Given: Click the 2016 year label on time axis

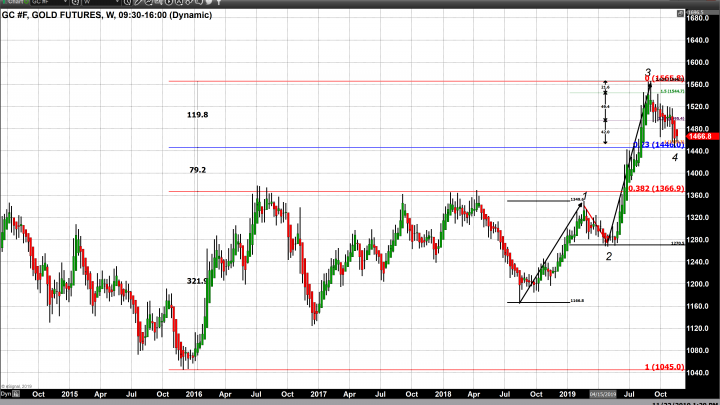Looking at the screenshot, I should [x=194, y=394].
